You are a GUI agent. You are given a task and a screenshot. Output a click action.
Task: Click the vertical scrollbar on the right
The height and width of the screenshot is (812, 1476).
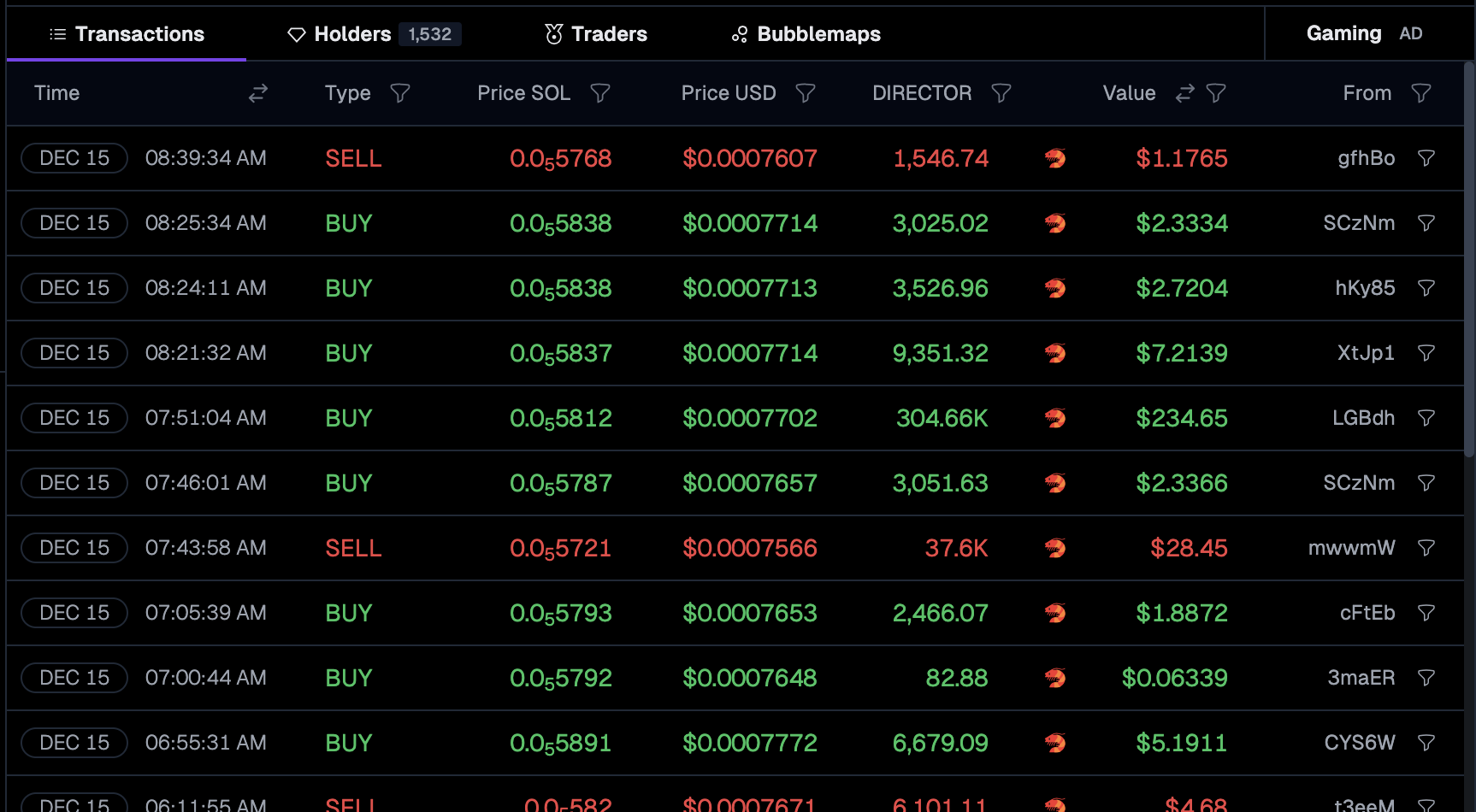[x=1469, y=256]
